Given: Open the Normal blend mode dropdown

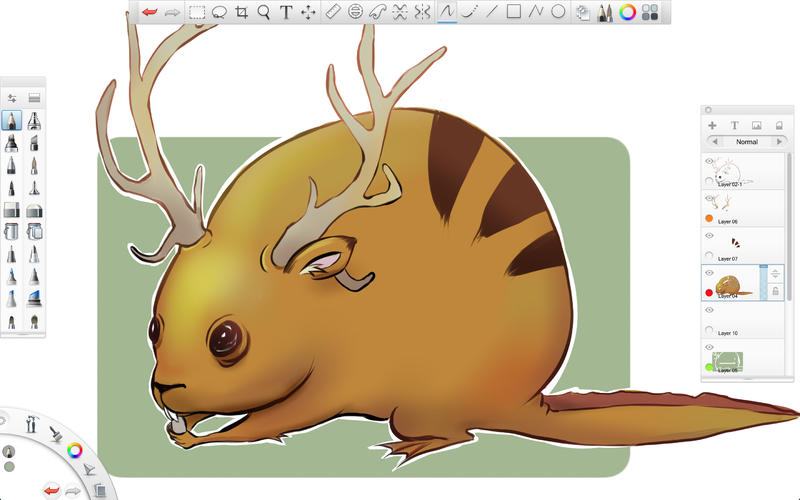Looking at the screenshot, I should [746, 142].
